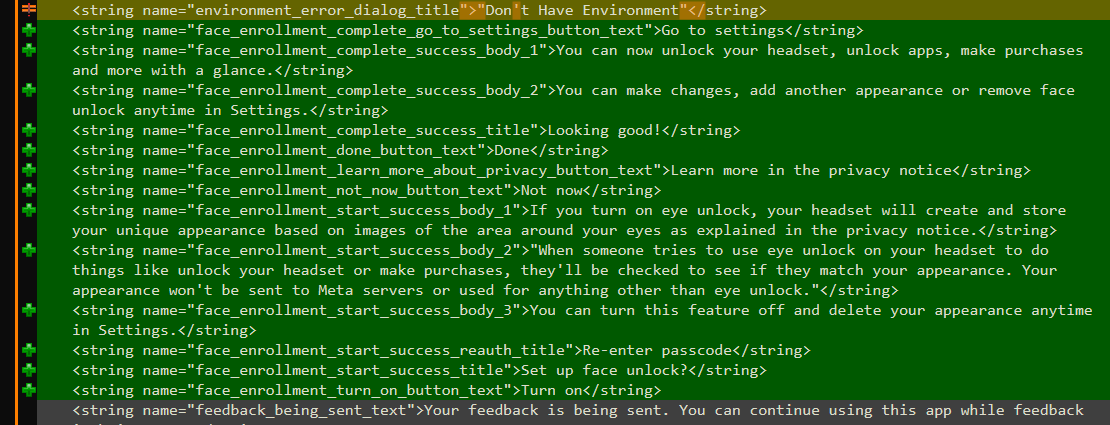This screenshot has height=425, width=1110.
Task: Click the plus marker for face_enrollment_start_success_body_1
Action: coord(29,210)
